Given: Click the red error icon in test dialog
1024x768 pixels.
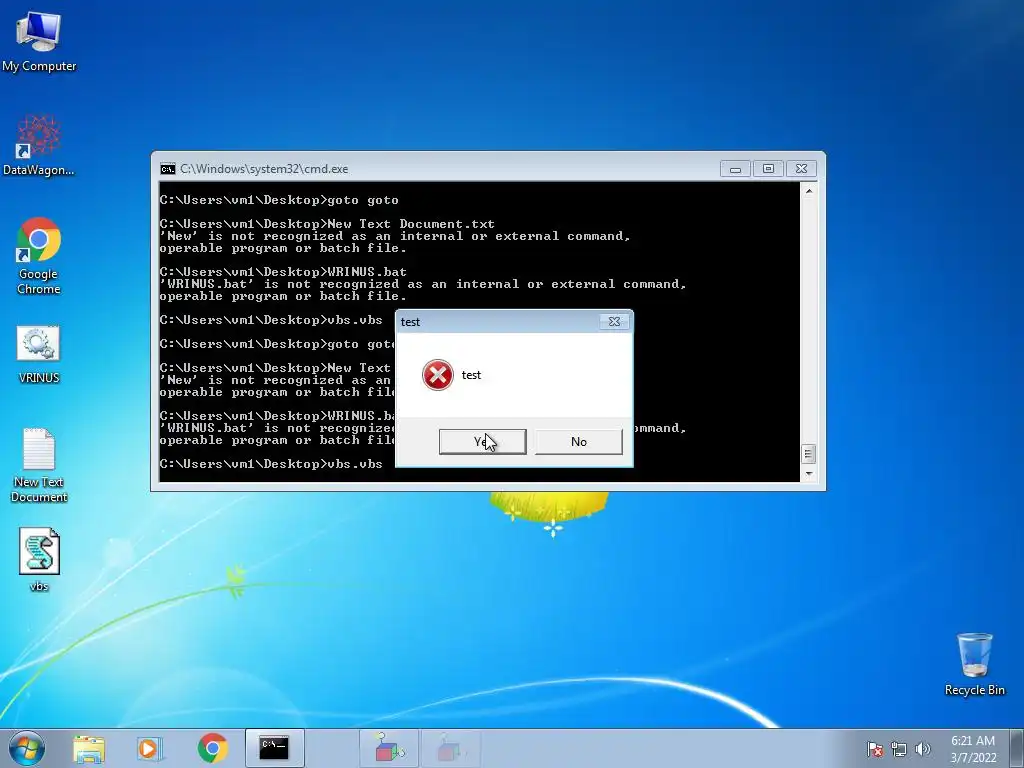Looking at the screenshot, I should point(438,375).
